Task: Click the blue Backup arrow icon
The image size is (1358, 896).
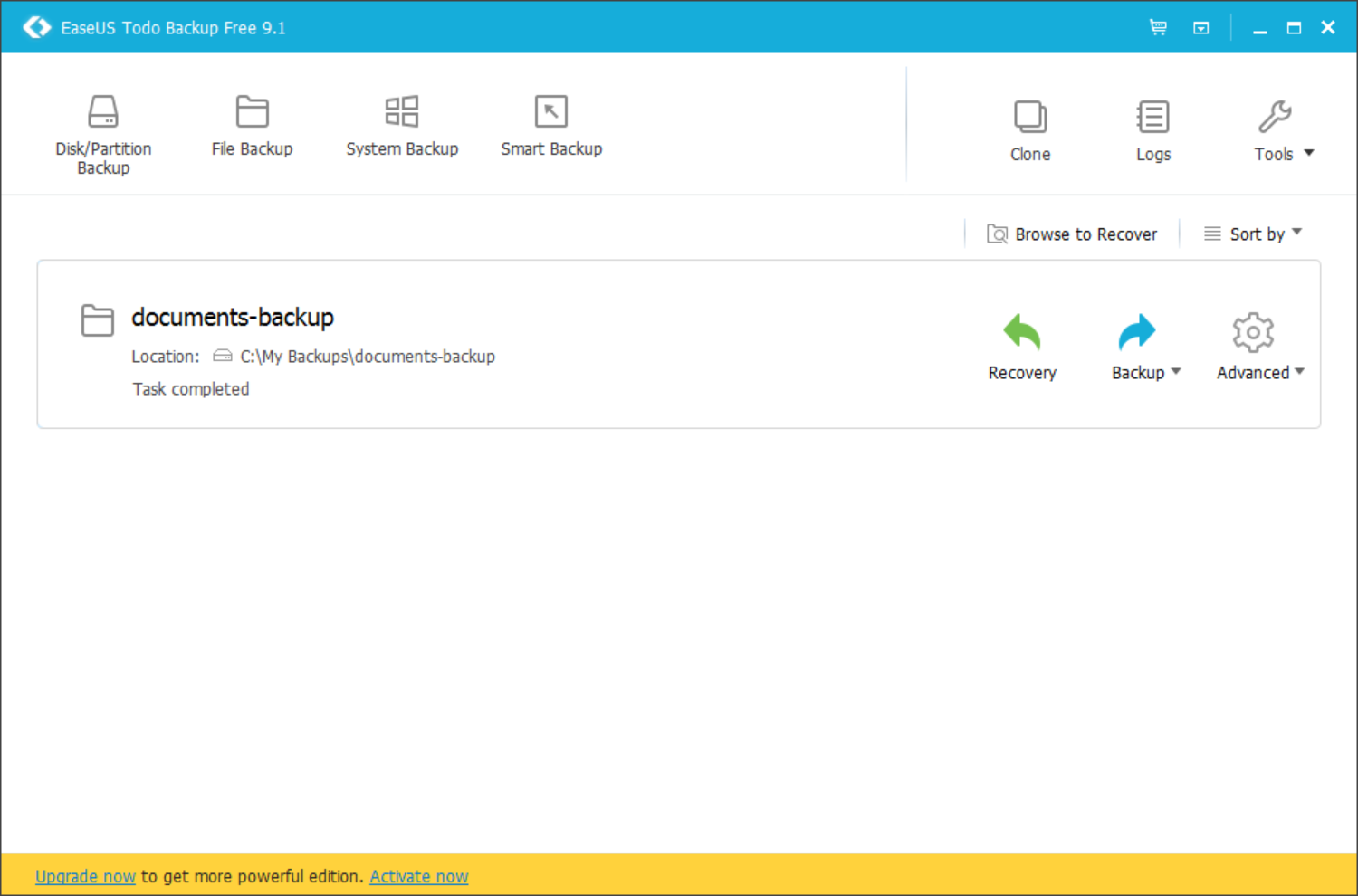Action: pyautogui.click(x=1137, y=332)
